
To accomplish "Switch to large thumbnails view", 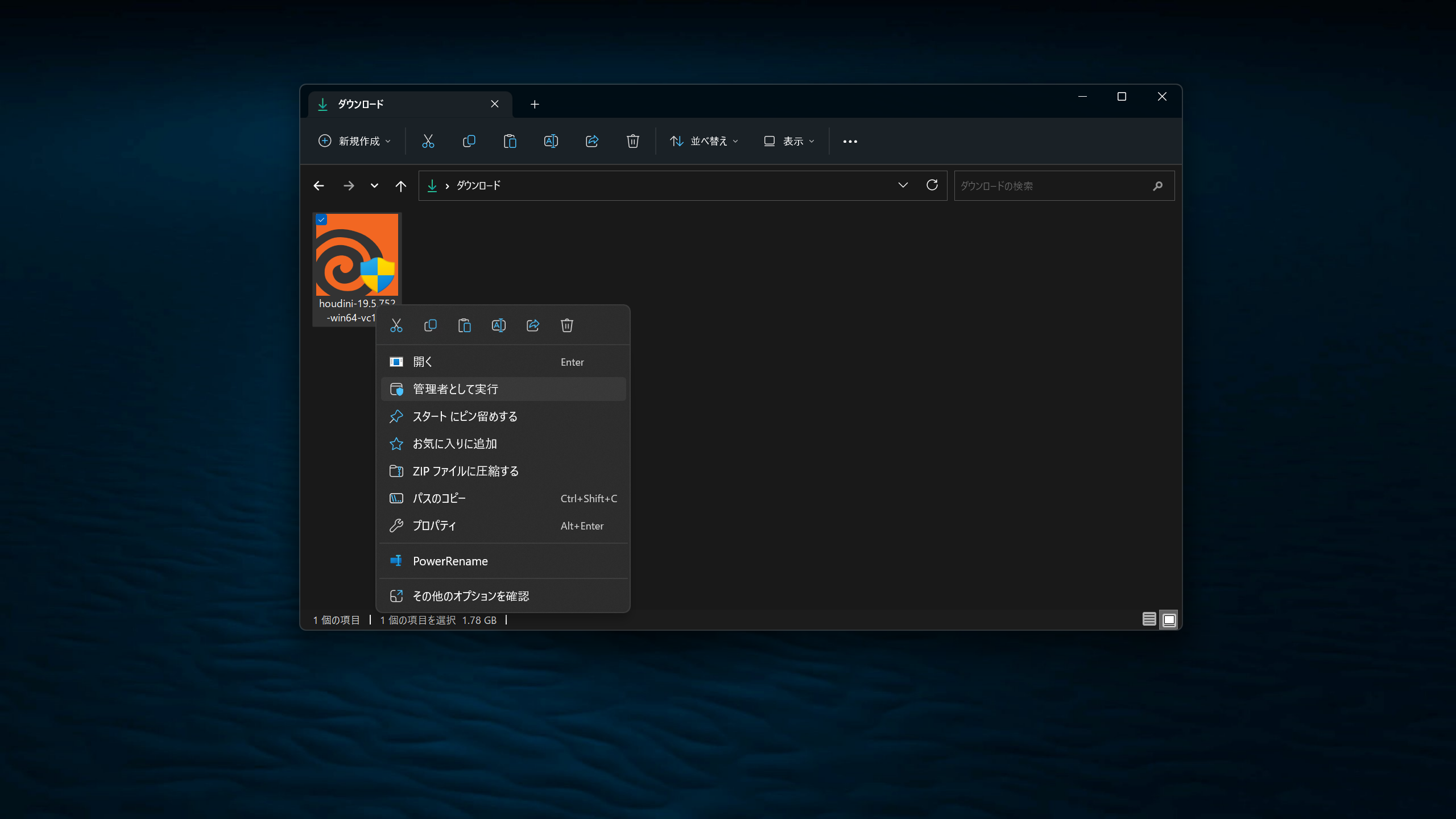I will (x=1169, y=619).
